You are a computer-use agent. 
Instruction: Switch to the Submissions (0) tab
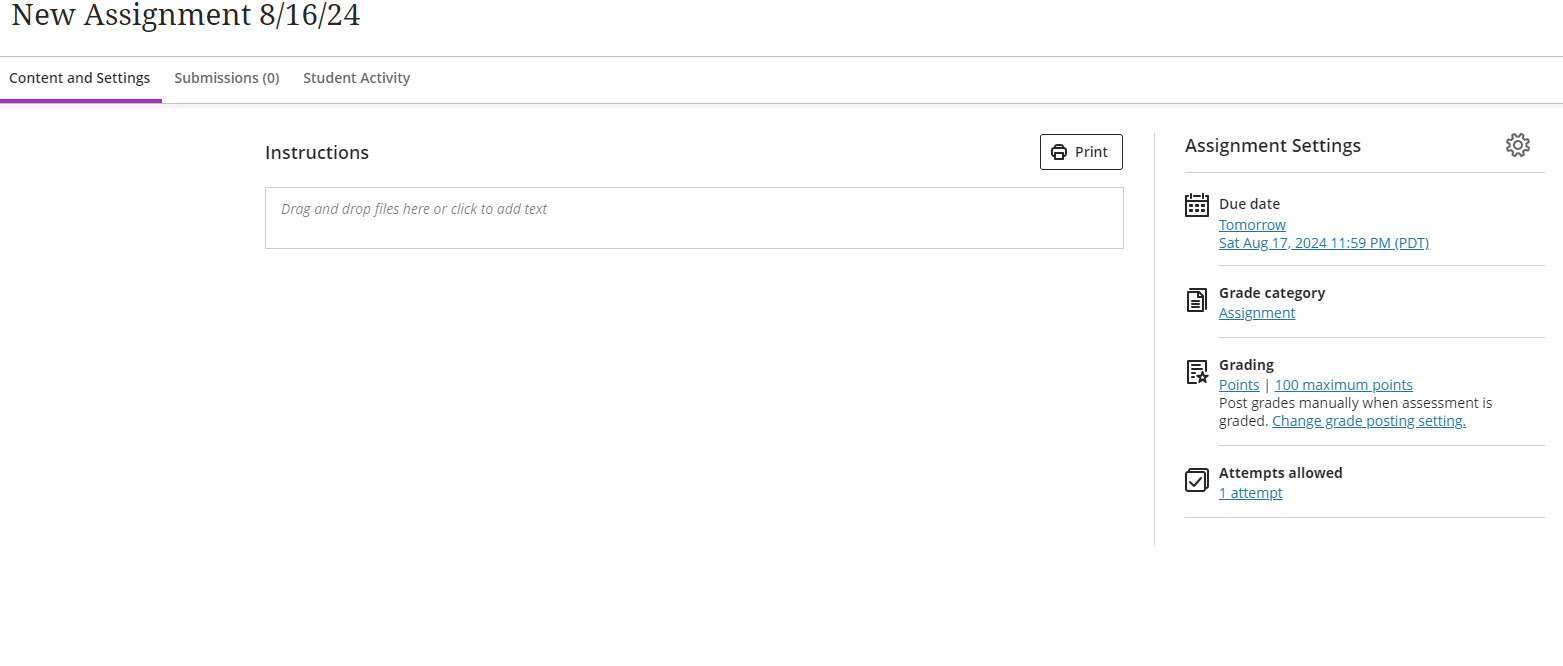pos(227,77)
